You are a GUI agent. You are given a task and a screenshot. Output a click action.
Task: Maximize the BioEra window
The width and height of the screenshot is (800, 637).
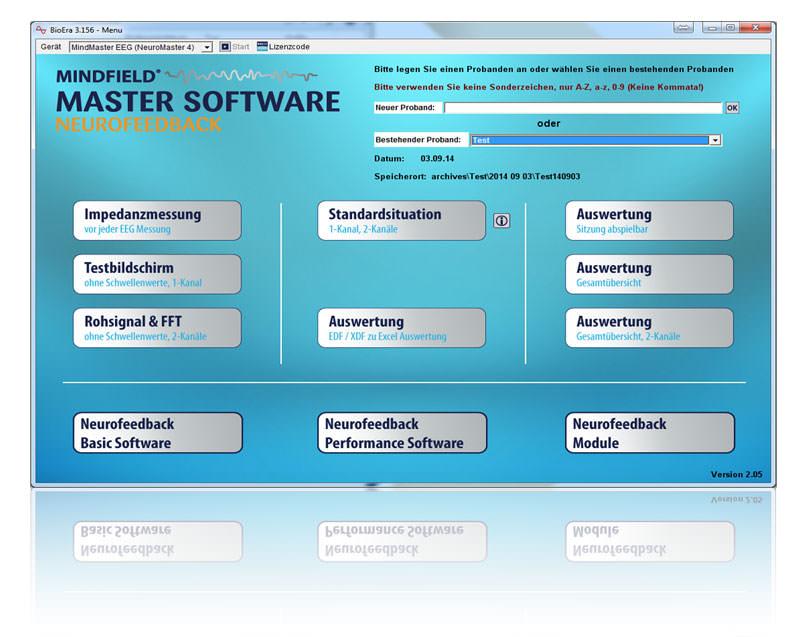pos(731,28)
